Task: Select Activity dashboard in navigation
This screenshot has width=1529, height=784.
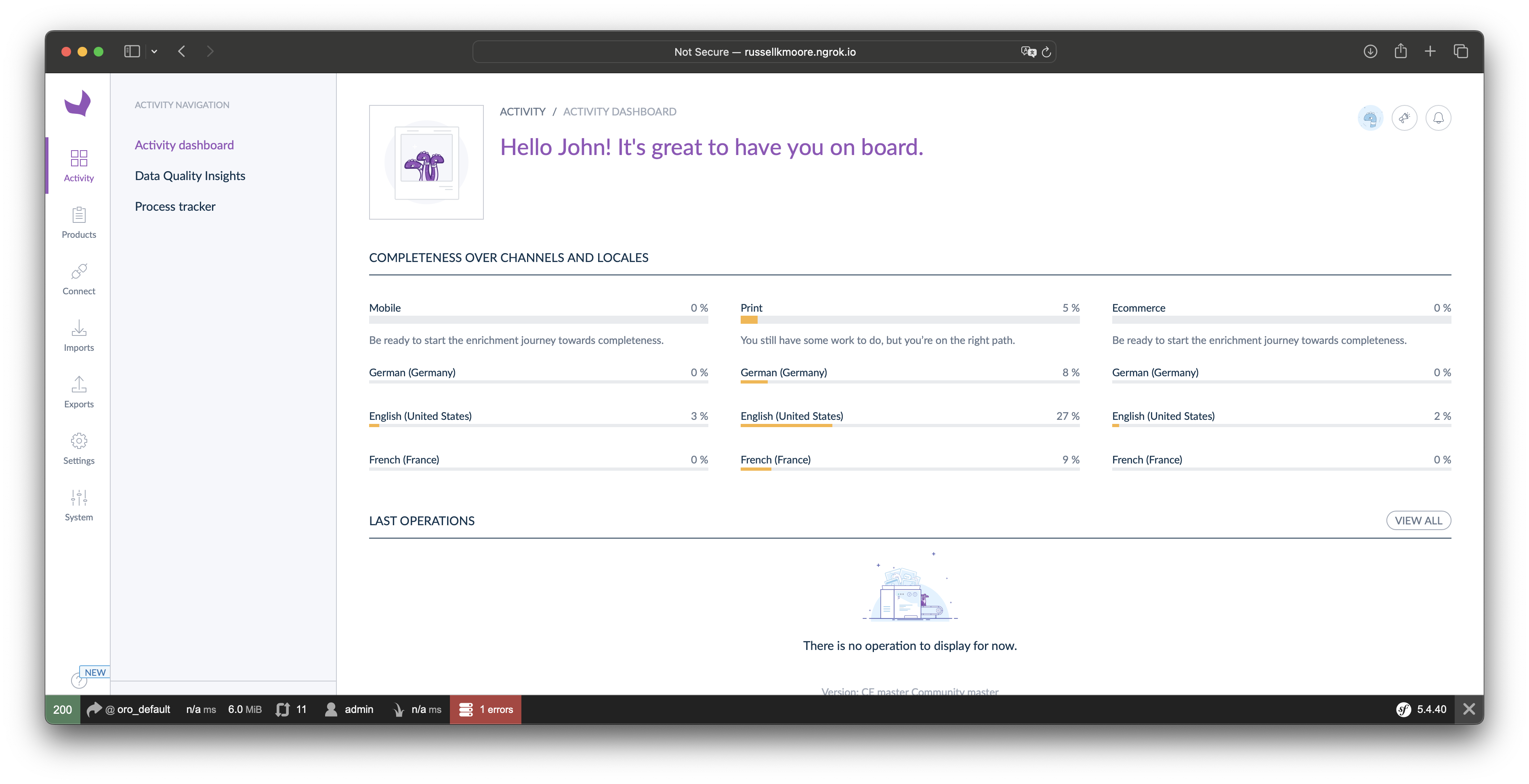Action: (184, 145)
